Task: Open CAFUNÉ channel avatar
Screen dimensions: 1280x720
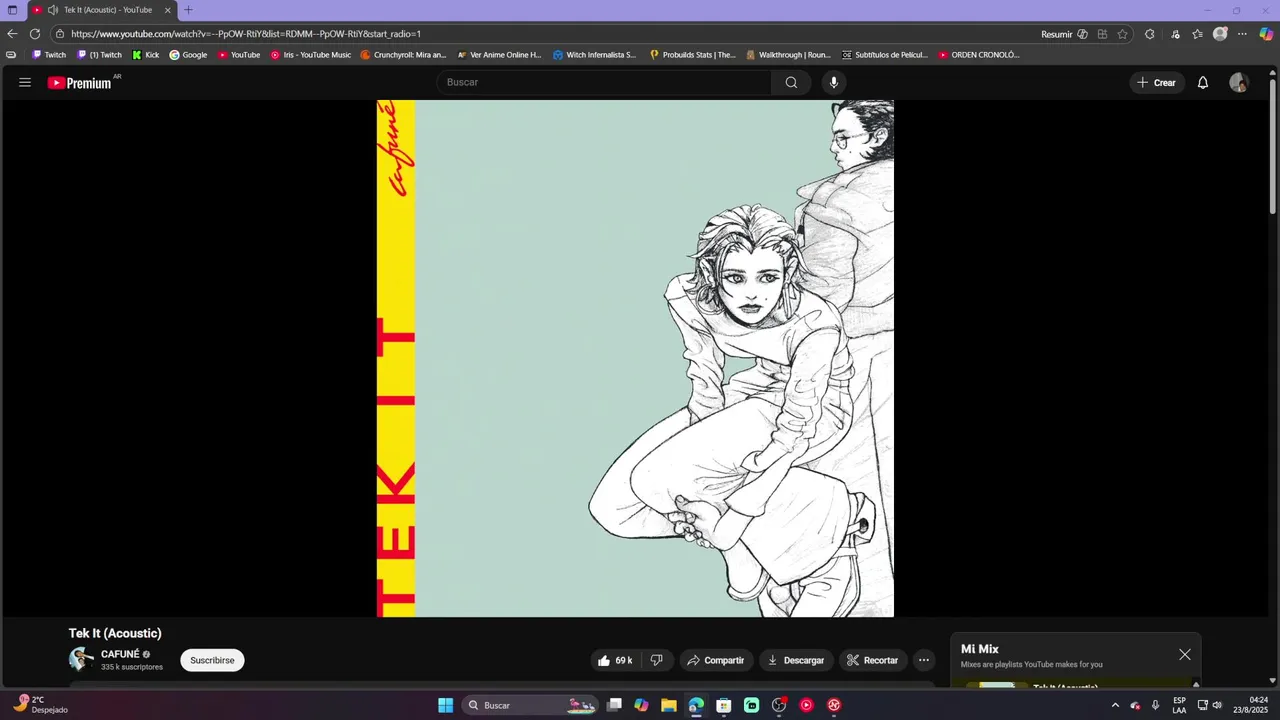Action: (x=81, y=659)
